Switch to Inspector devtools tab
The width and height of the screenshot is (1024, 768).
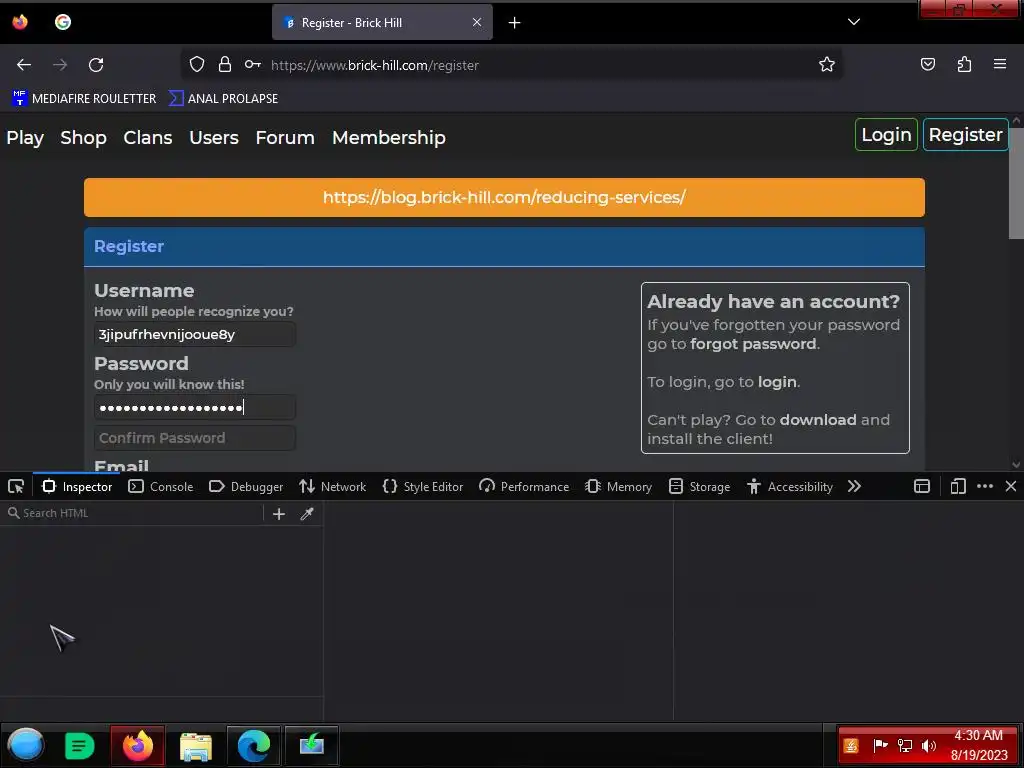76,487
